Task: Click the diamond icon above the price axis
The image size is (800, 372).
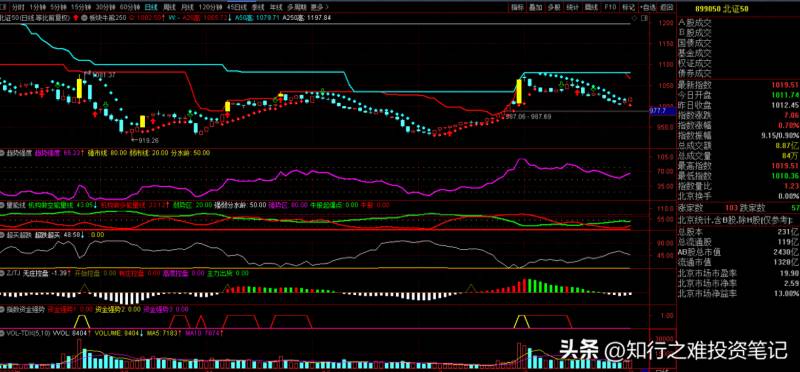Action: [635, 17]
